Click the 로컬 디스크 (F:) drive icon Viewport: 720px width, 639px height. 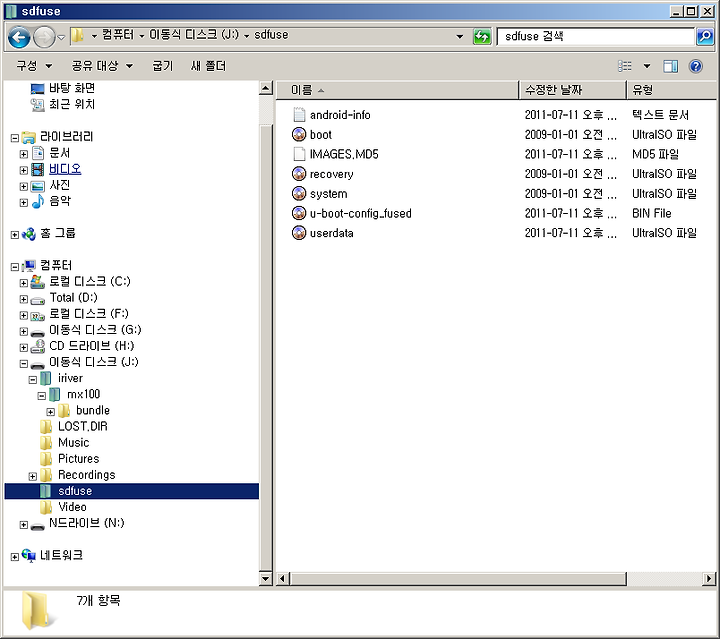pos(38,315)
